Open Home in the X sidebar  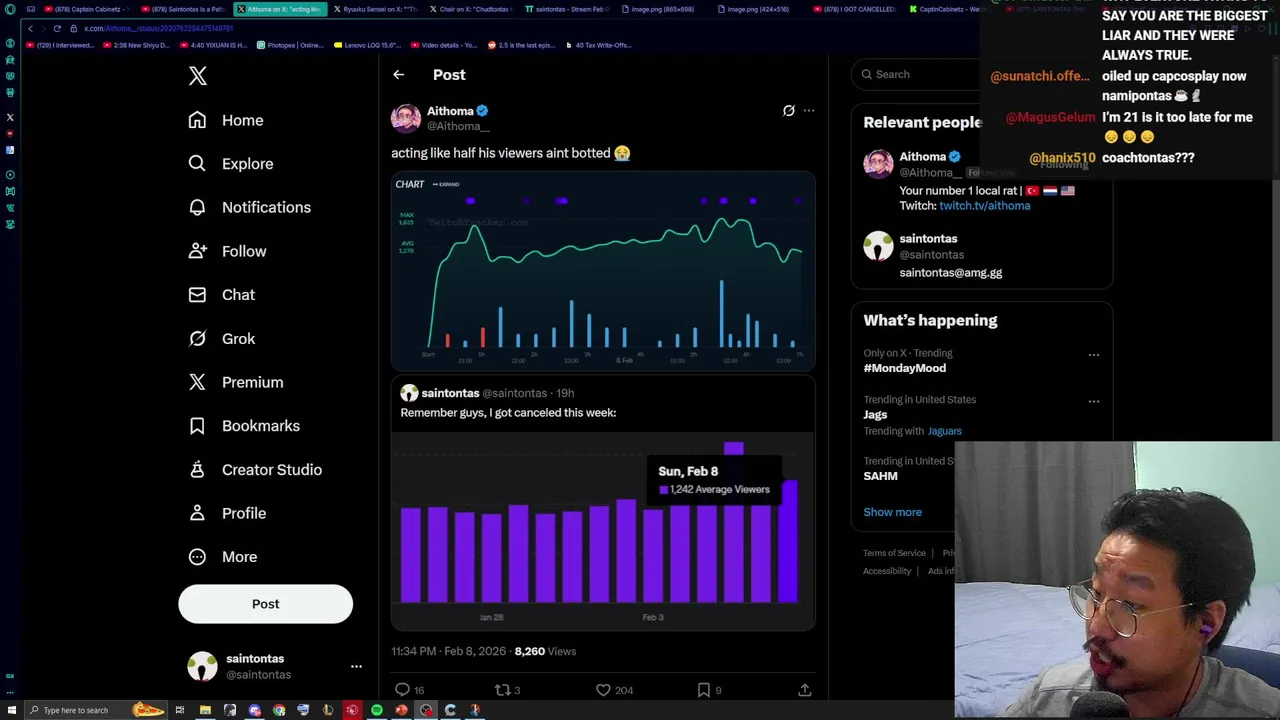tap(226, 120)
